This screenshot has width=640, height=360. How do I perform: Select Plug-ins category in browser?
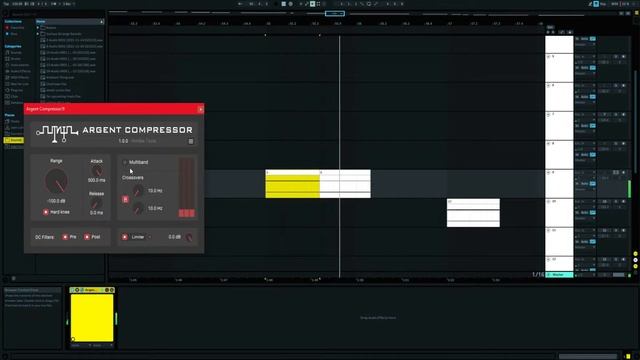16,90
